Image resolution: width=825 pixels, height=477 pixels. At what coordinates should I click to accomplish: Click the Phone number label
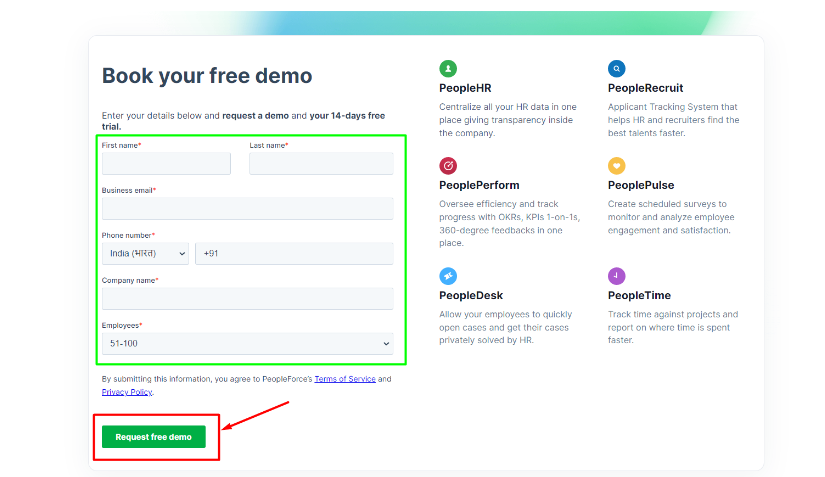point(128,235)
